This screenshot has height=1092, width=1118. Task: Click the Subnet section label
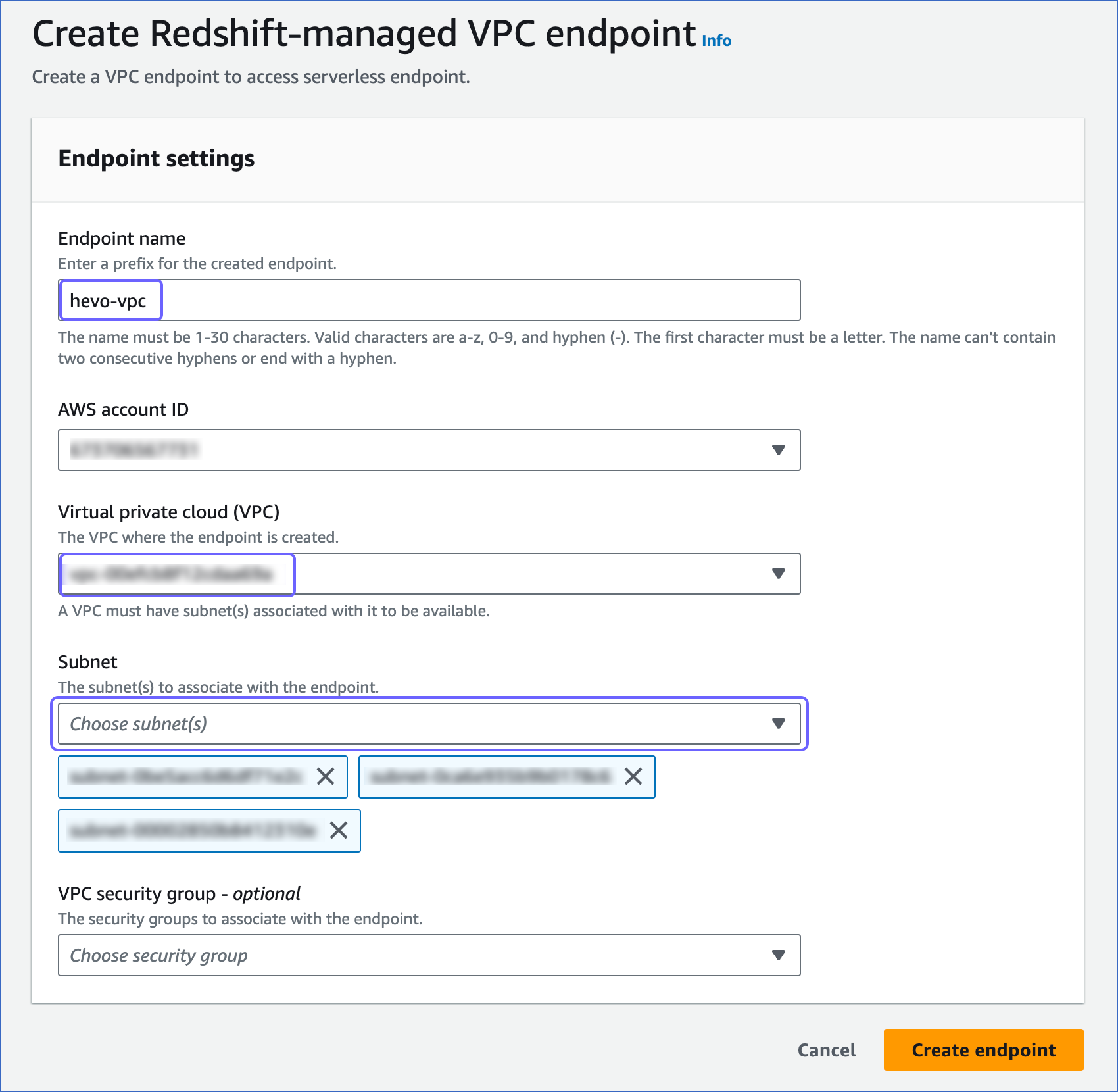pos(87,662)
